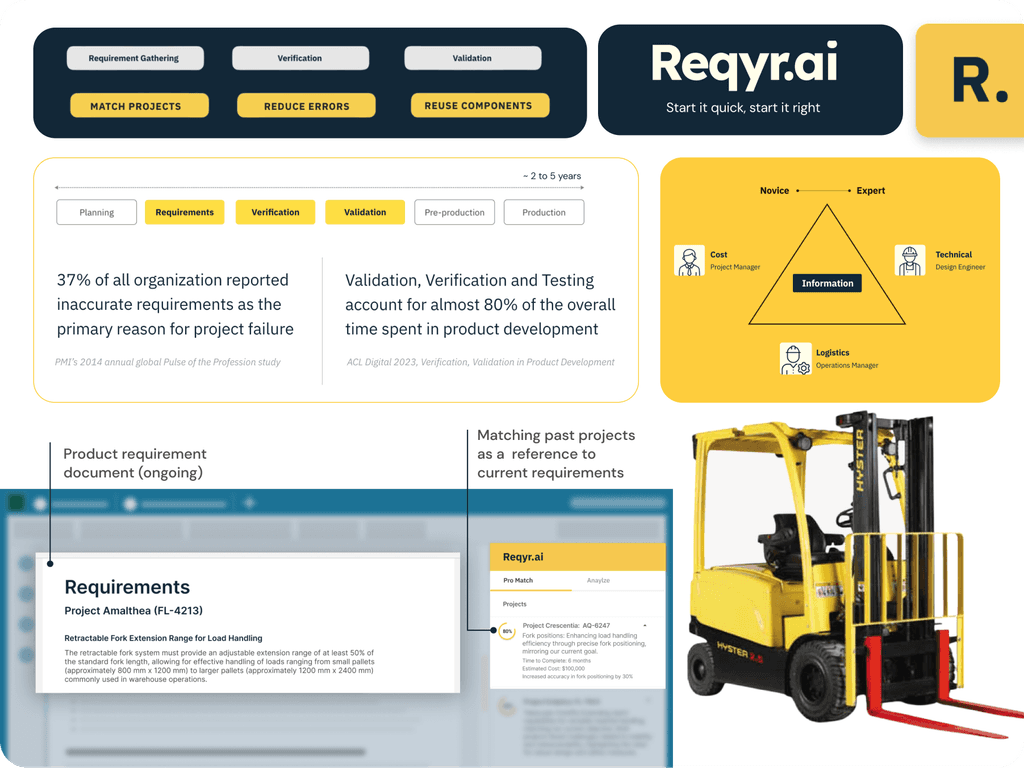The height and width of the screenshot is (768, 1024).
Task: Select the Production stage box
Action: click(544, 212)
